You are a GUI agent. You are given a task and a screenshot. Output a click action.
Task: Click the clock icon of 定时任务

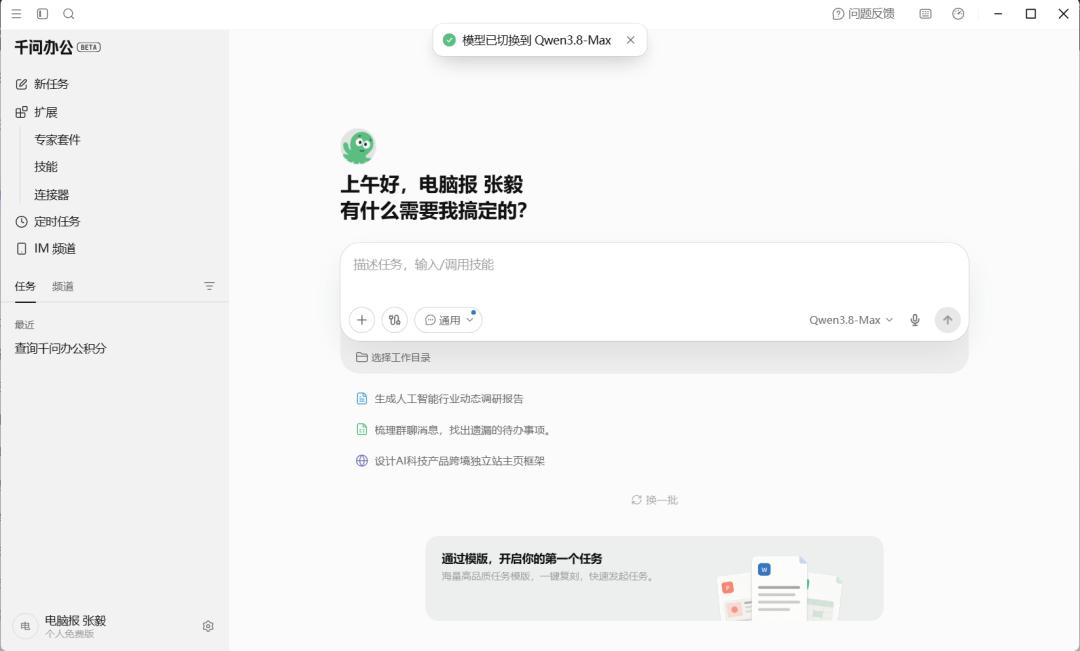21,222
